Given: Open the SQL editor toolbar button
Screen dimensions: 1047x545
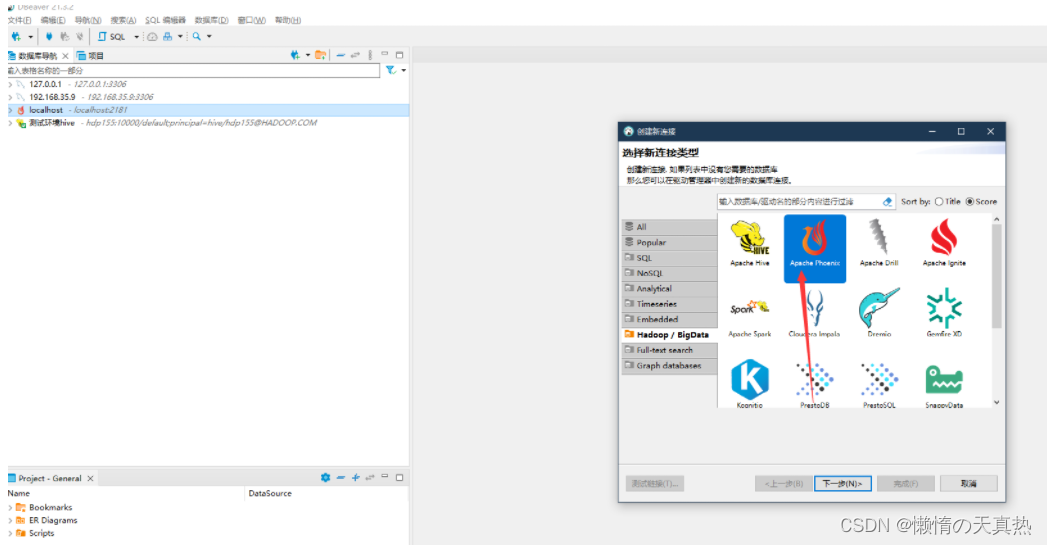Looking at the screenshot, I should click(x=112, y=37).
